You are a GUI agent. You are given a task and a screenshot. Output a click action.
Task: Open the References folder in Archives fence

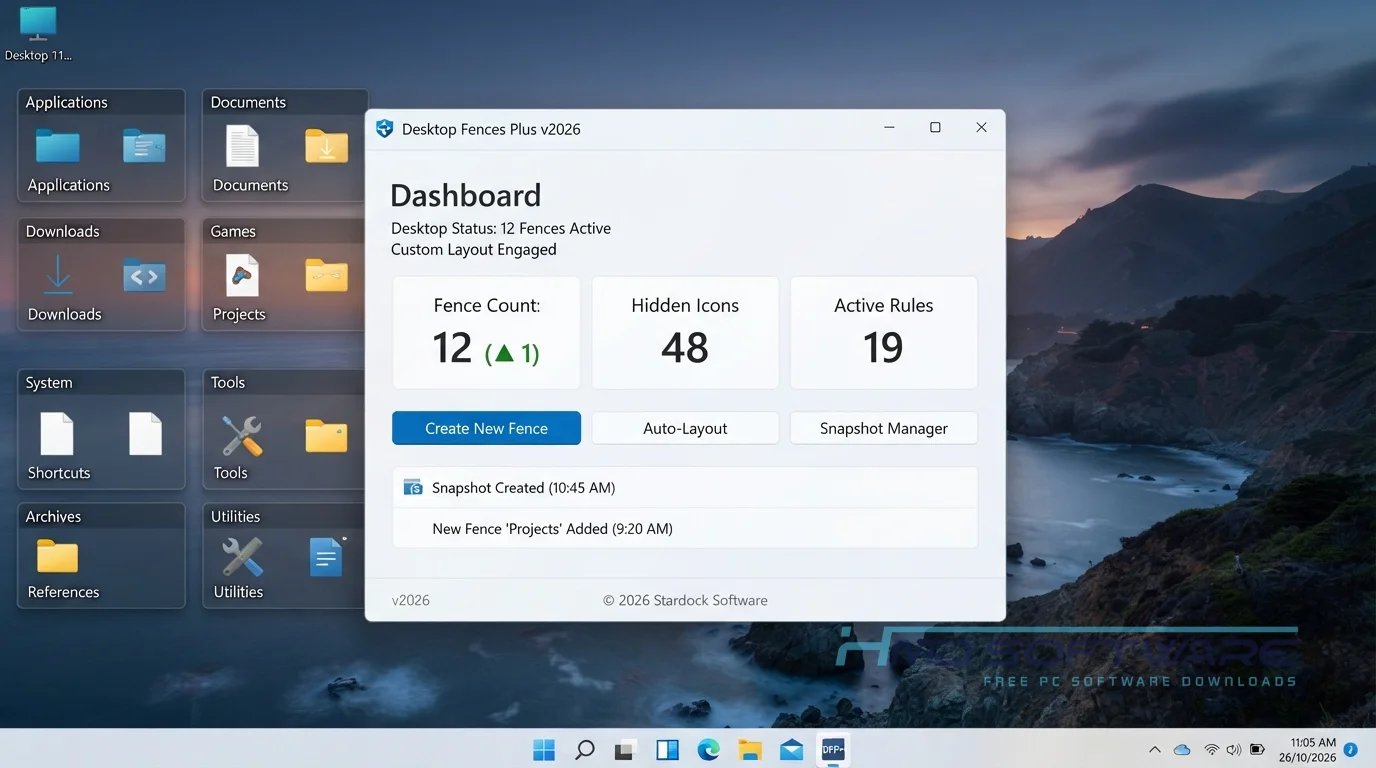click(57, 556)
